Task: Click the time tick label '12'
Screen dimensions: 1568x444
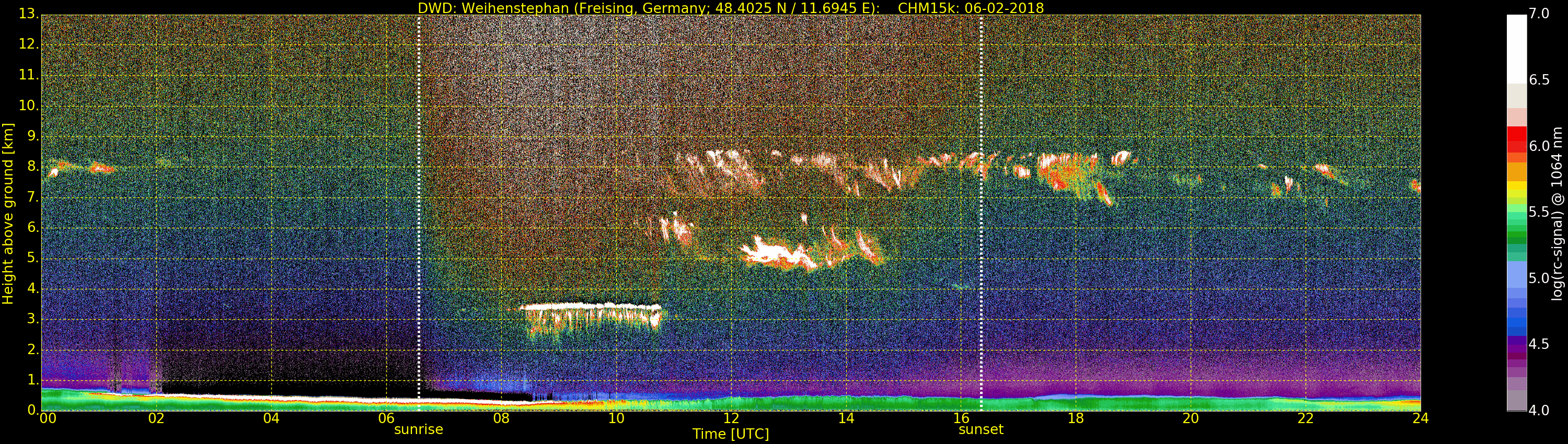Action: 731,418
